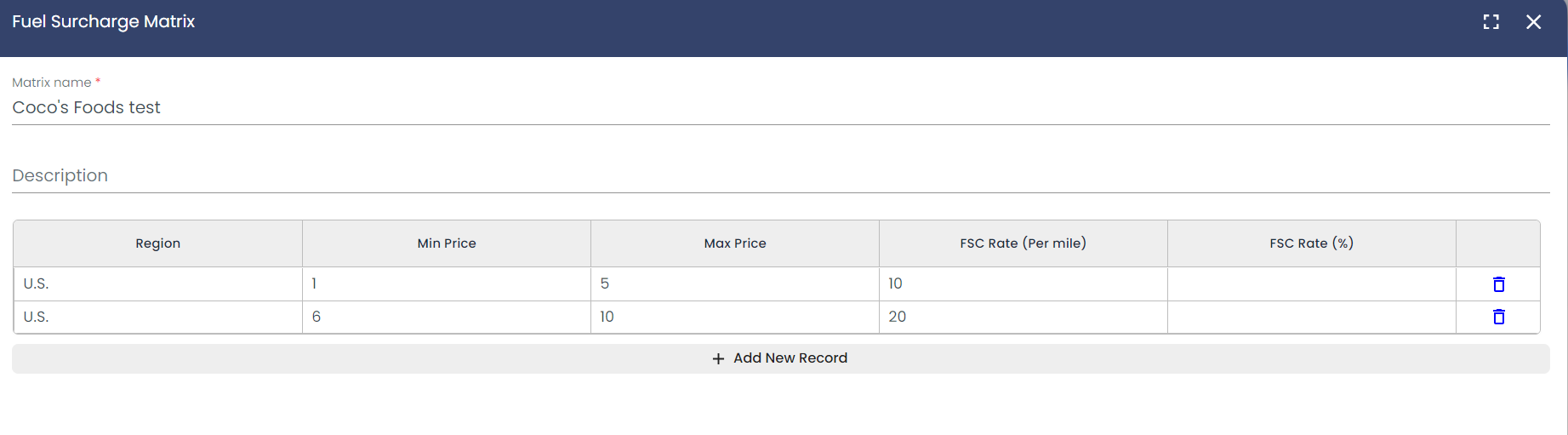
Task: Expand dialog to fullscreen
Action: coord(1491,22)
